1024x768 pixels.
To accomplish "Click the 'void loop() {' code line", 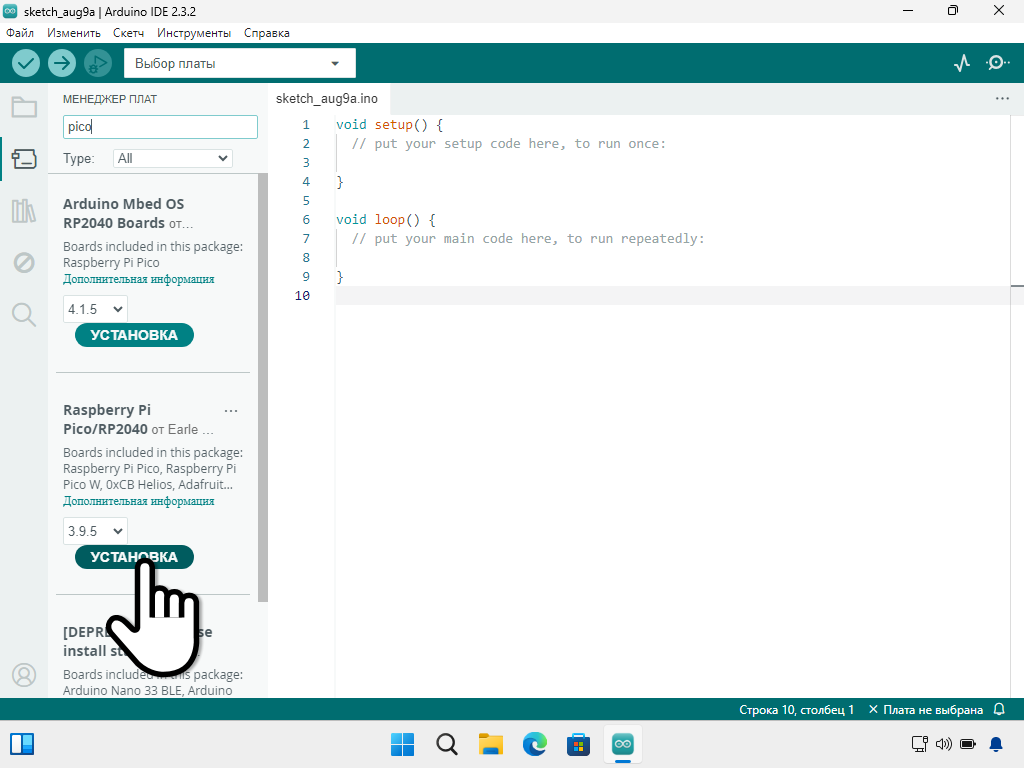I will click(x=386, y=219).
